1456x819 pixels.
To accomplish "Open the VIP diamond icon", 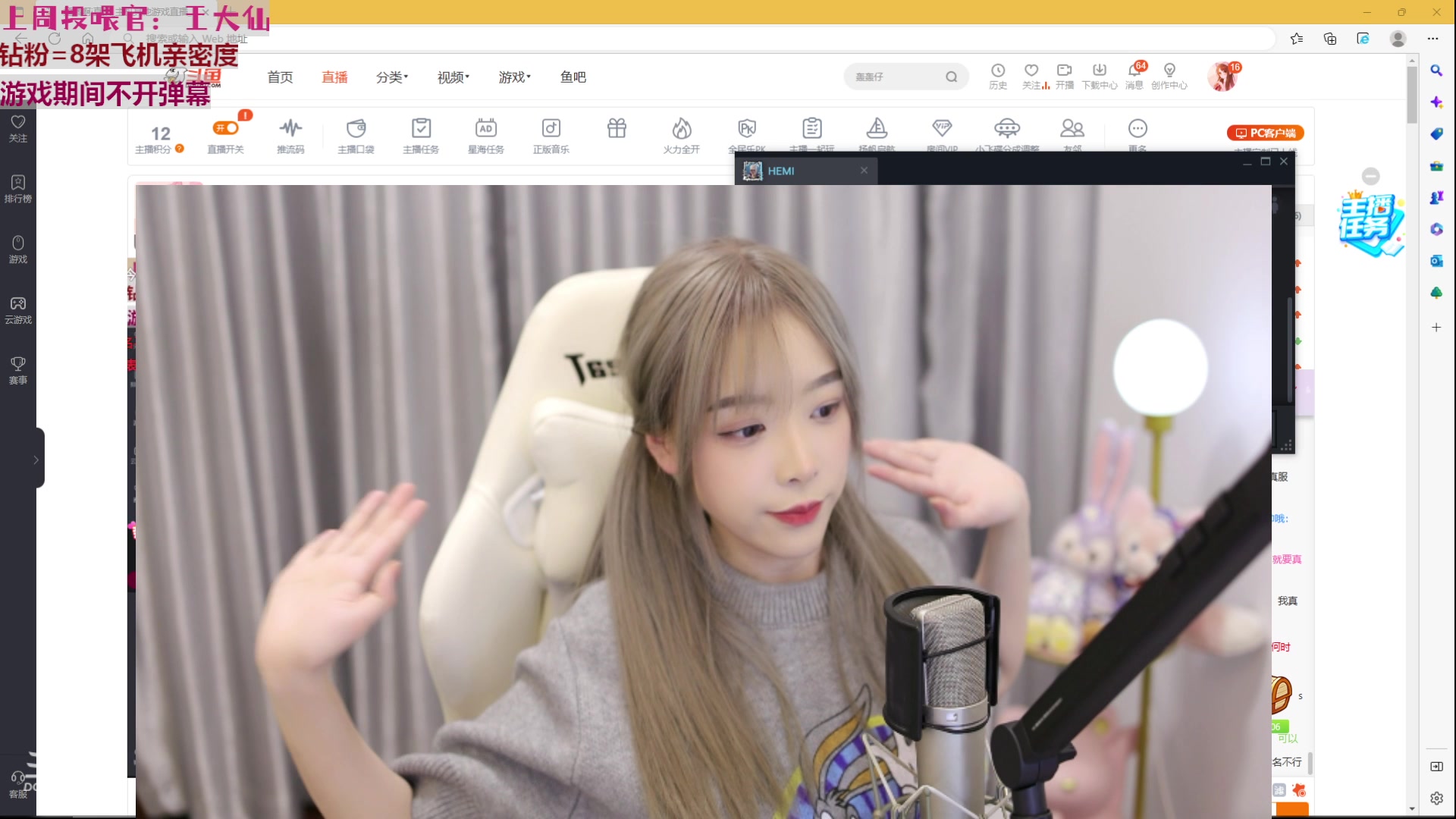I will pos(942,127).
